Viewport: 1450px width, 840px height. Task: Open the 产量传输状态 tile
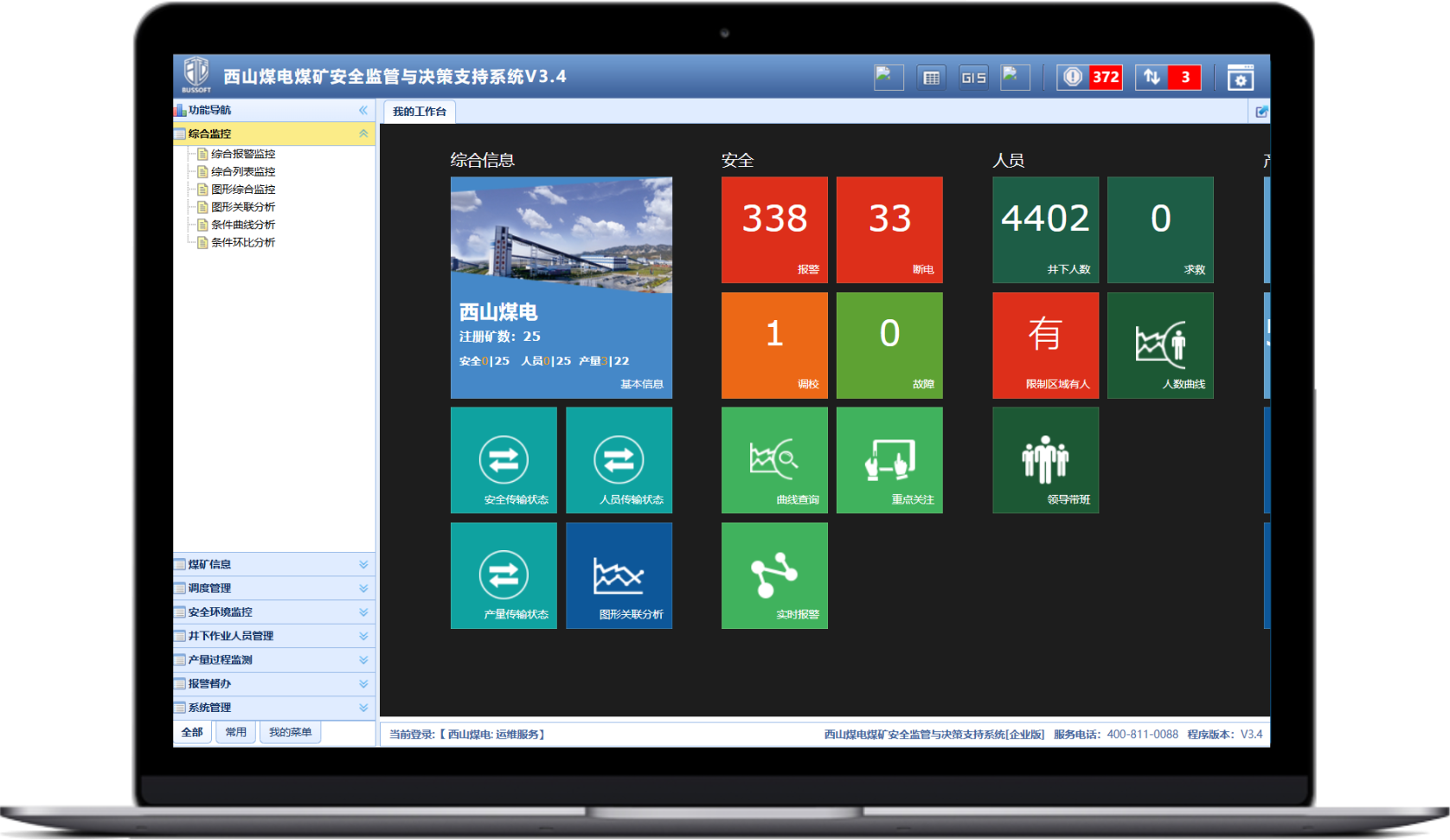[x=504, y=575]
